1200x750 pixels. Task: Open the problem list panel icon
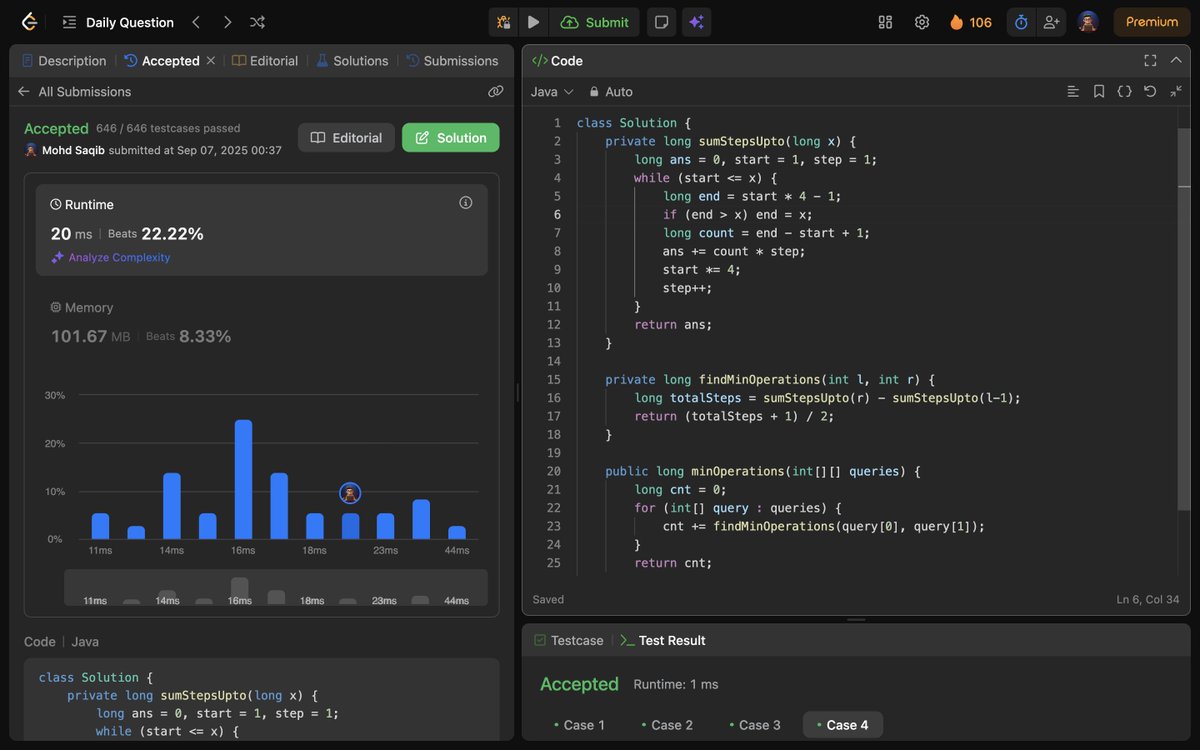(x=69, y=22)
